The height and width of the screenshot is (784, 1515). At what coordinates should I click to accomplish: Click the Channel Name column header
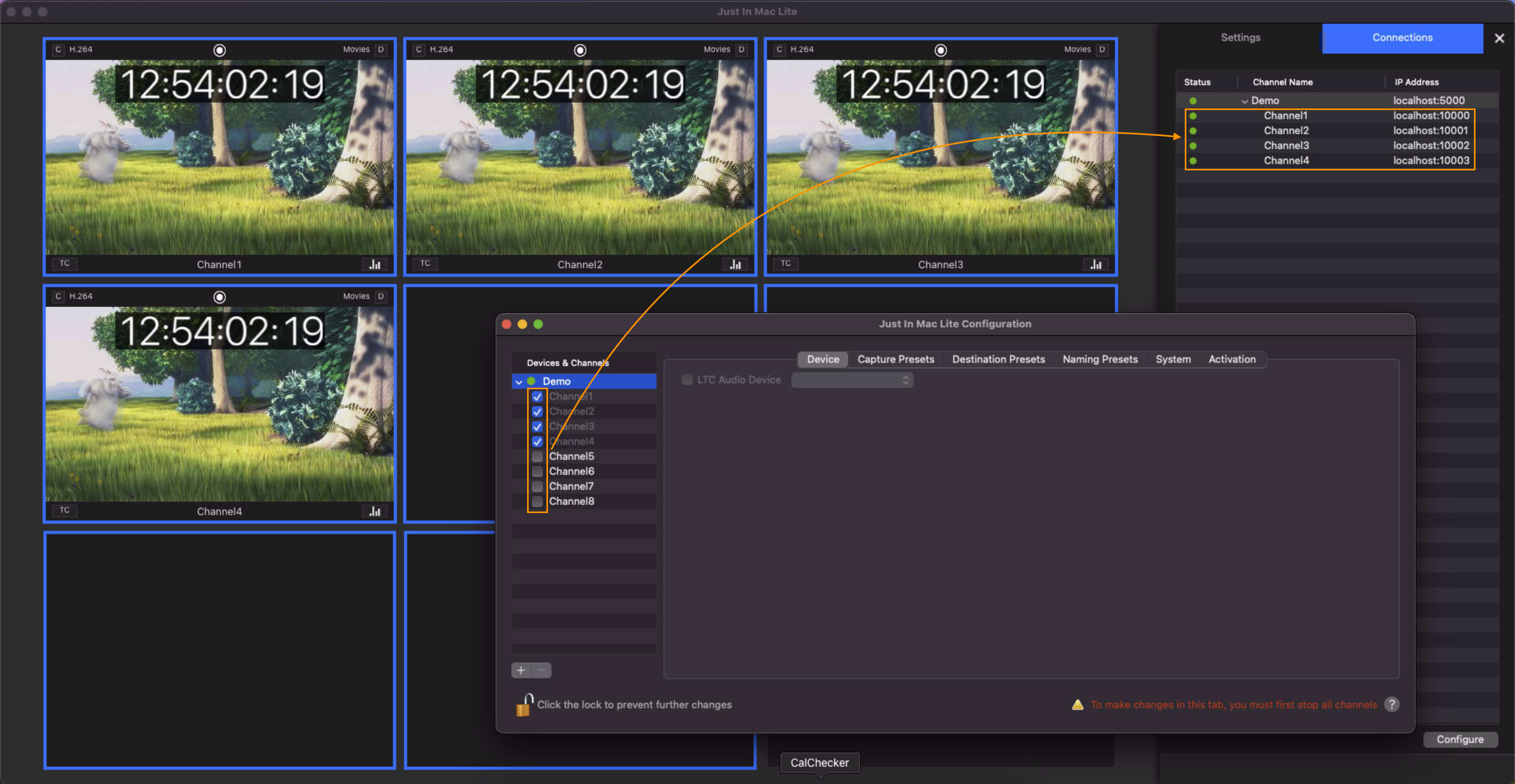[1282, 82]
